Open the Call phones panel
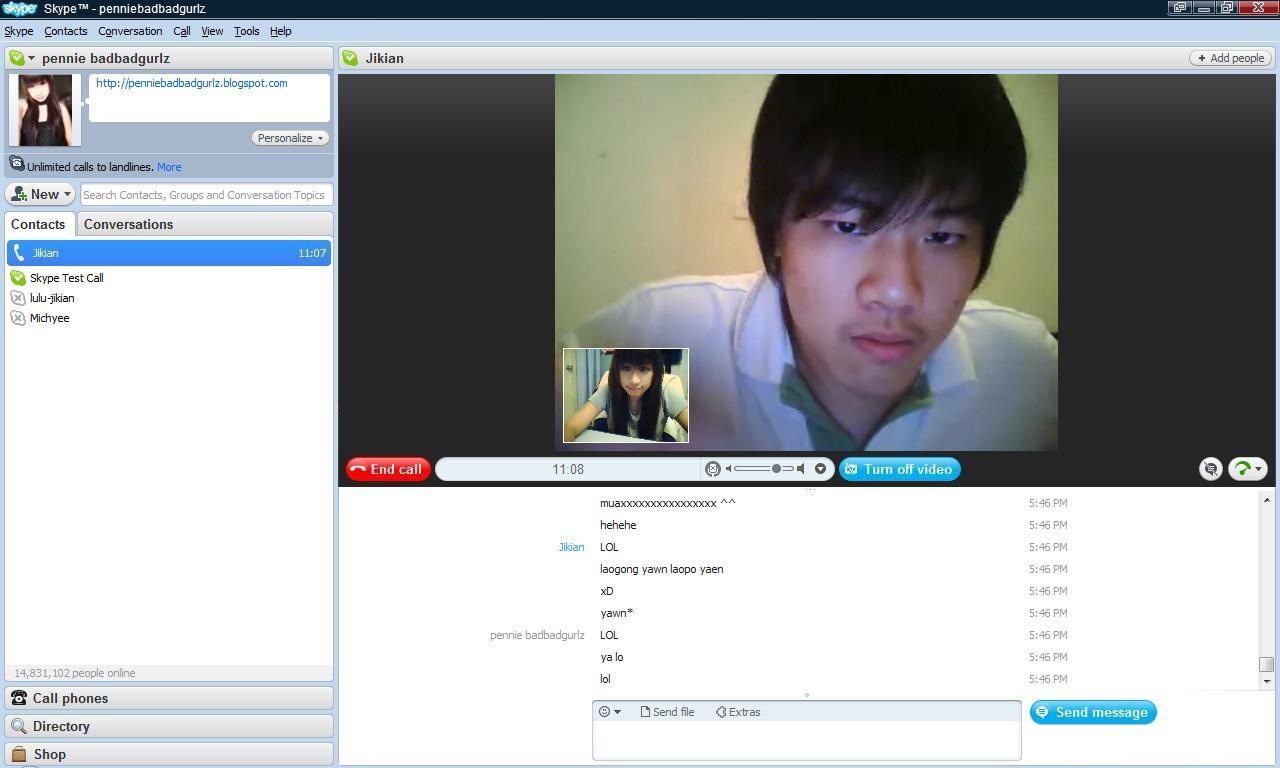Screen dimensions: 1280x768 (x=169, y=698)
